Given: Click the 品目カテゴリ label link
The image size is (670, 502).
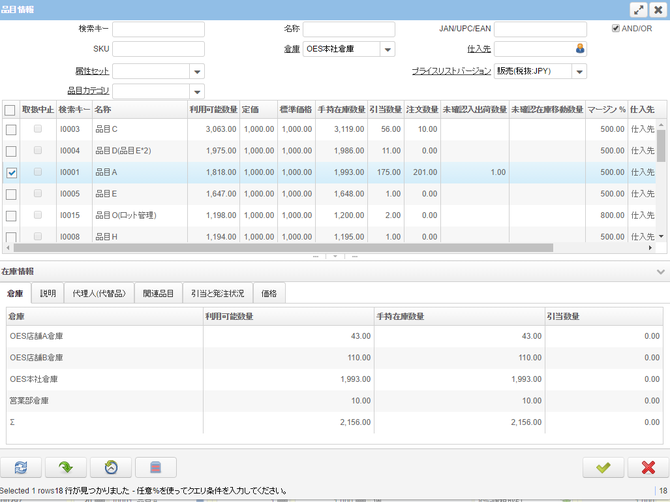Looking at the screenshot, I should 88,91.
